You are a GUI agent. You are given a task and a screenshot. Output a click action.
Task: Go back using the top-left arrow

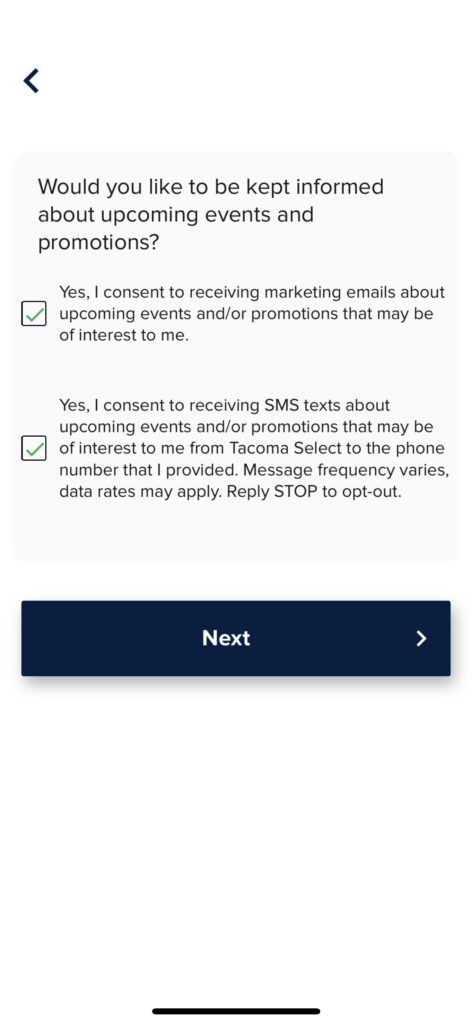(31, 81)
